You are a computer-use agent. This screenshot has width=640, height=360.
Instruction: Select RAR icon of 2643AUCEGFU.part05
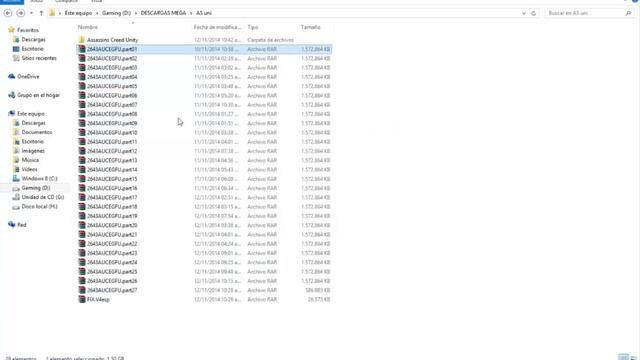(82, 86)
